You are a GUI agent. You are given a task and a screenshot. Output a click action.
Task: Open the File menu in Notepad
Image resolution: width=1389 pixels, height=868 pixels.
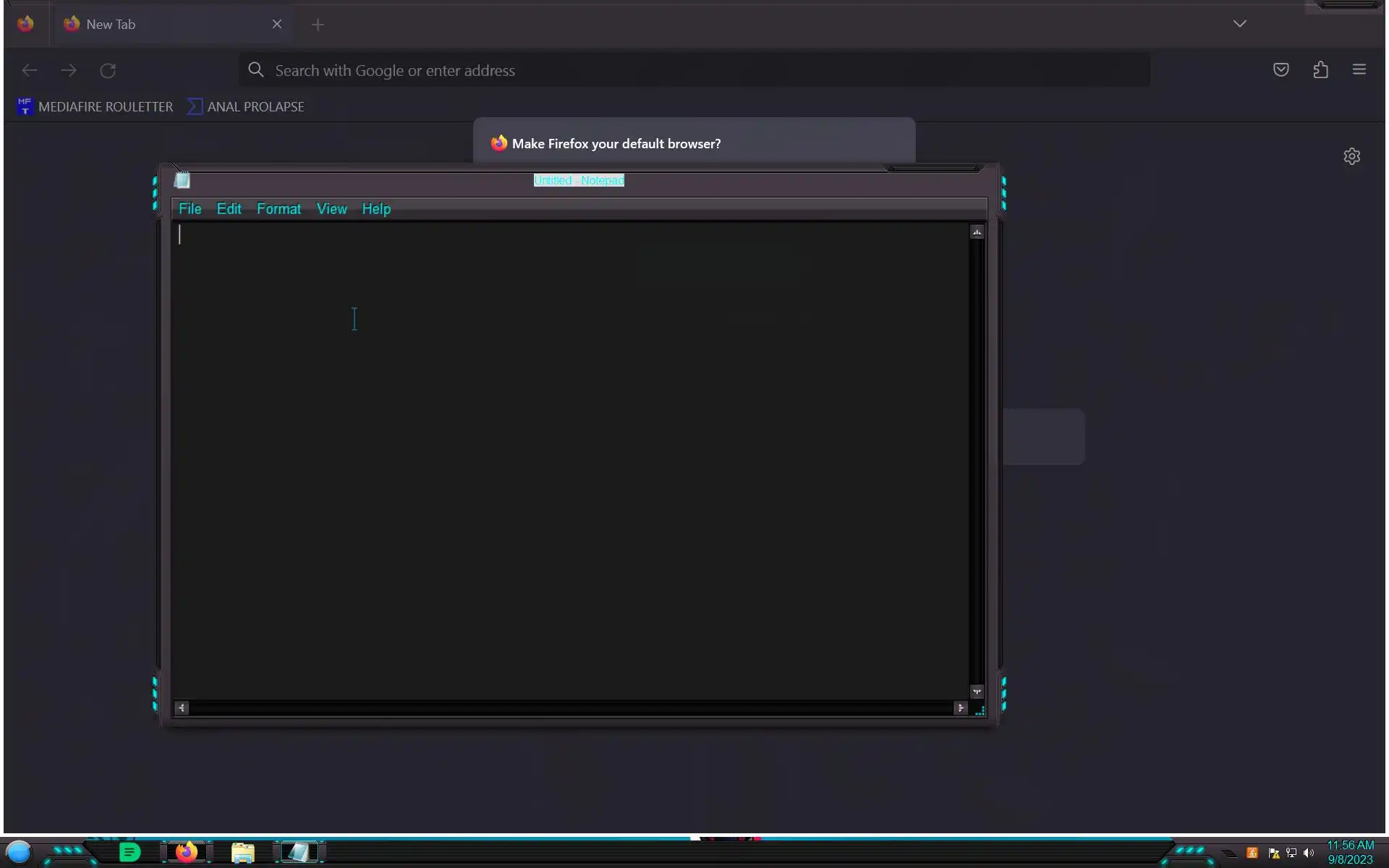pyautogui.click(x=190, y=209)
